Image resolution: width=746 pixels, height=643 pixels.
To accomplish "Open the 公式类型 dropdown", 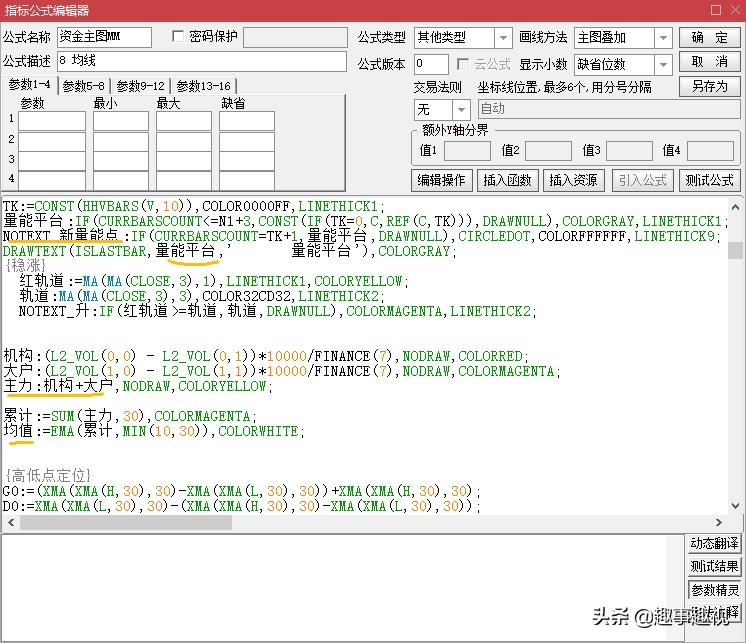I will pyautogui.click(x=503, y=38).
